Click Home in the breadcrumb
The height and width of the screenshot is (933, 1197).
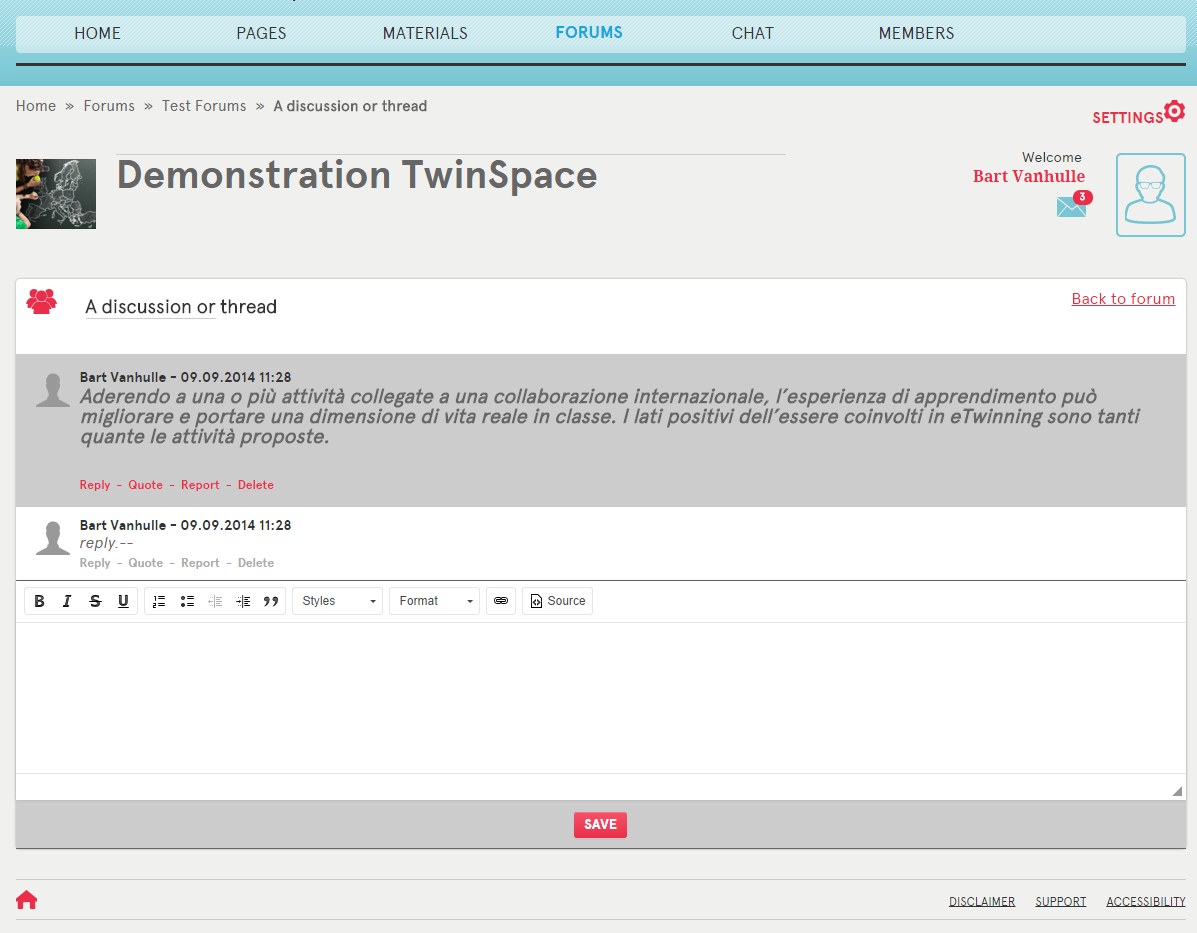point(36,106)
